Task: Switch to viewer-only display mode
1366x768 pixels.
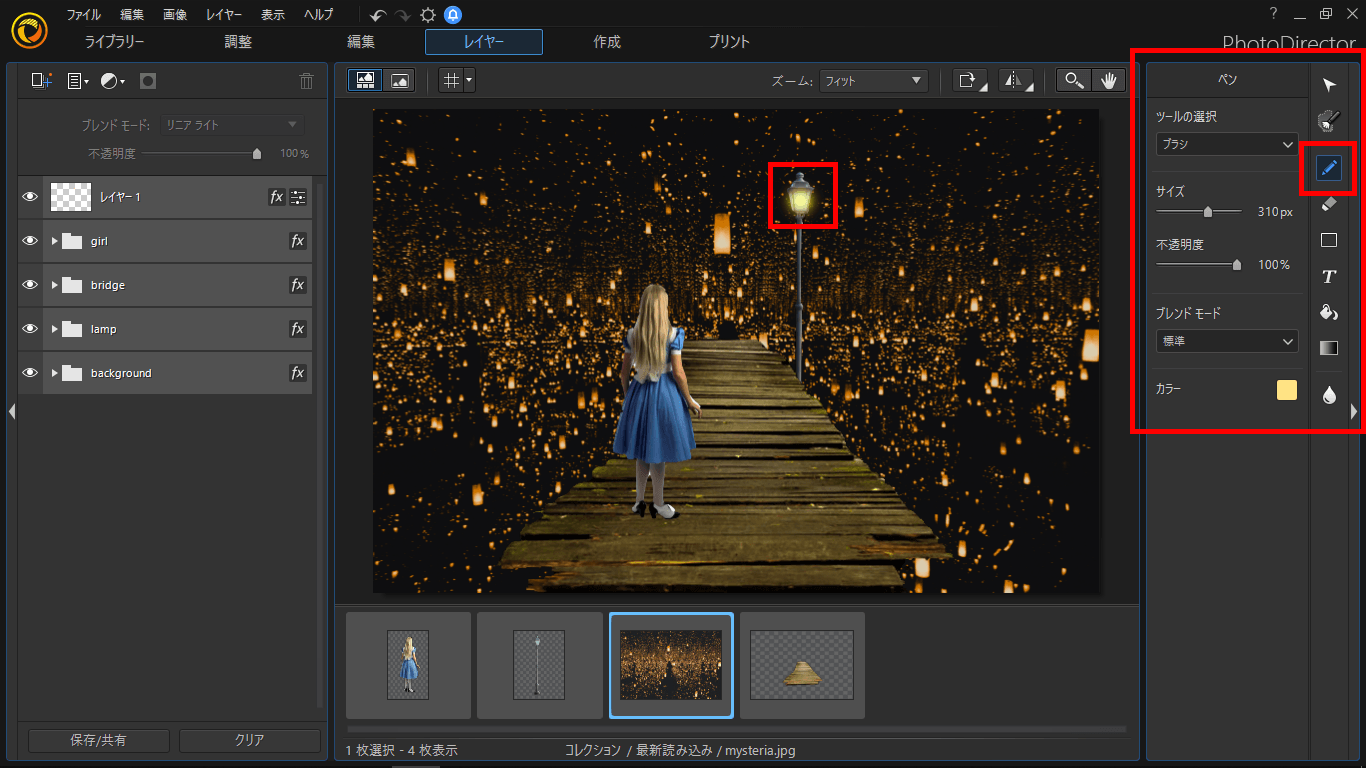Action: point(399,81)
